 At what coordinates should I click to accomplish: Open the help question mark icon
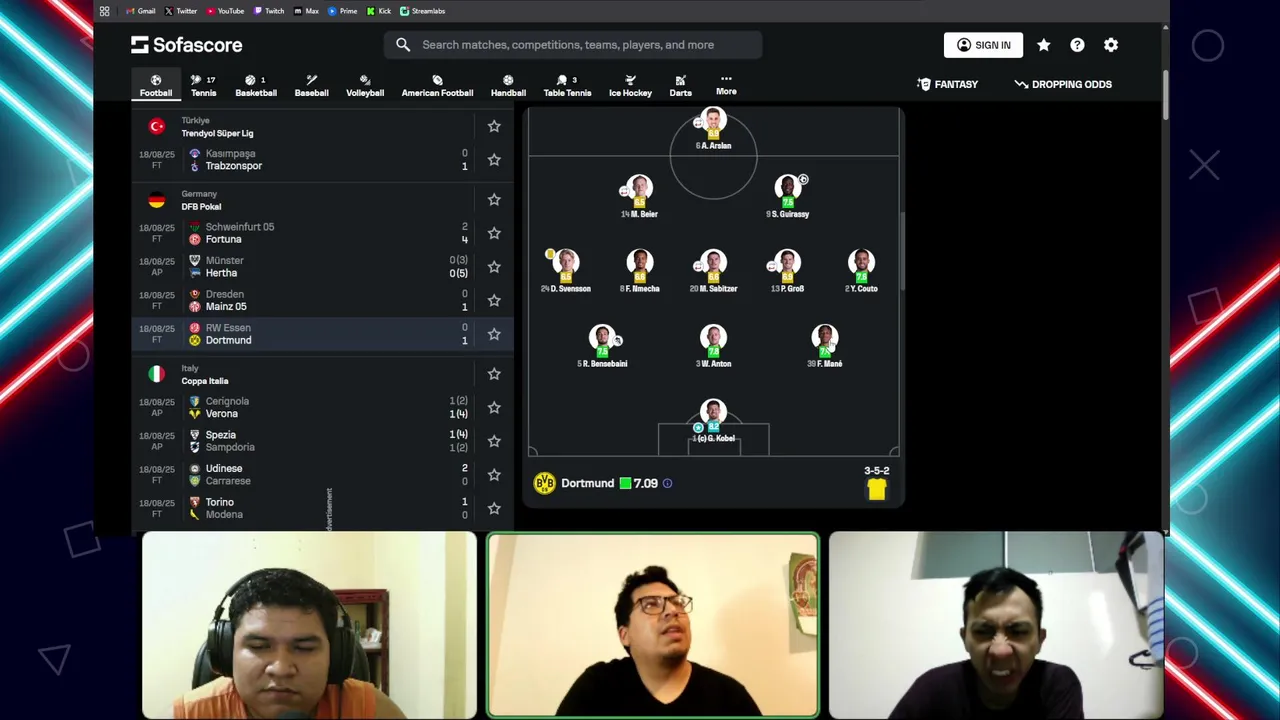click(1077, 45)
